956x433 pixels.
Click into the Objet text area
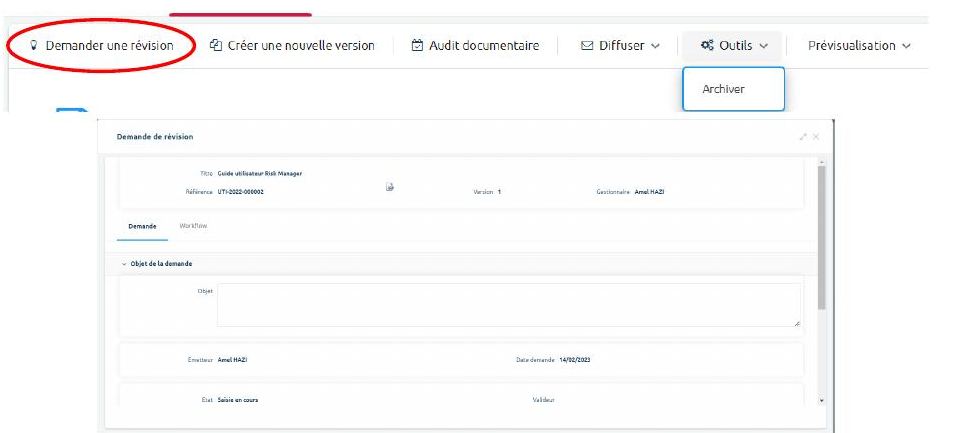tap(508, 304)
